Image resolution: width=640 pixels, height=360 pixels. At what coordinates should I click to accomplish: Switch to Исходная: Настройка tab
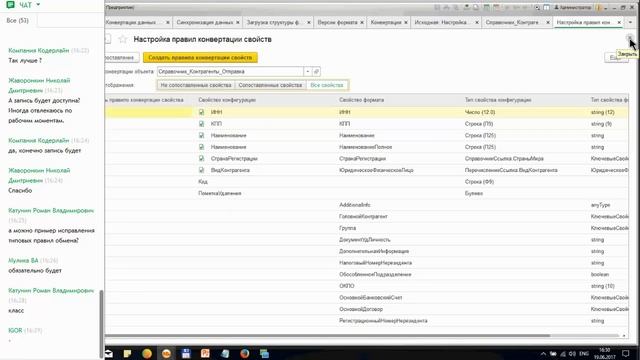click(x=440, y=22)
